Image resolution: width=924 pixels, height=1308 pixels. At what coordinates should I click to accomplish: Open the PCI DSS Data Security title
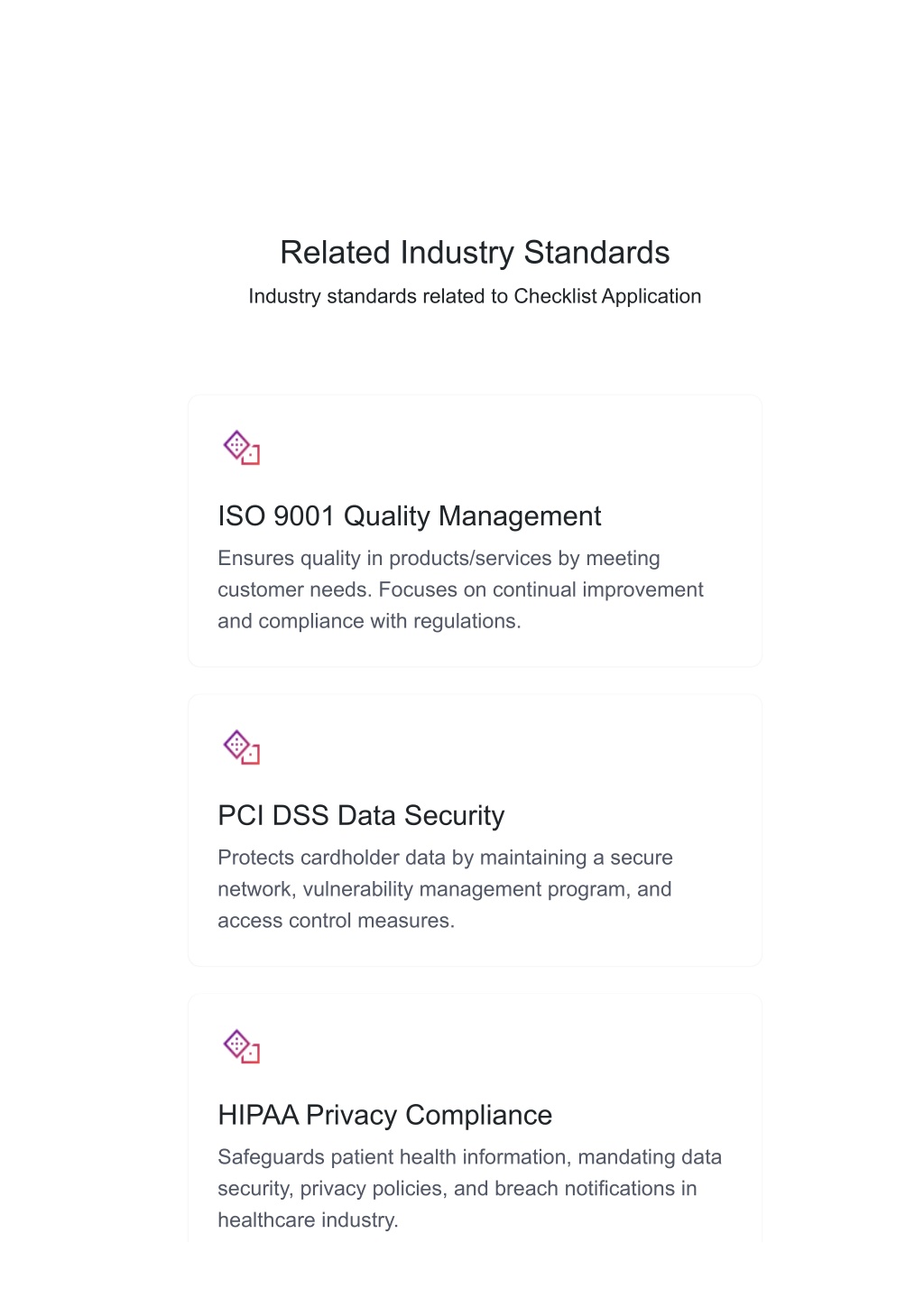tap(361, 816)
